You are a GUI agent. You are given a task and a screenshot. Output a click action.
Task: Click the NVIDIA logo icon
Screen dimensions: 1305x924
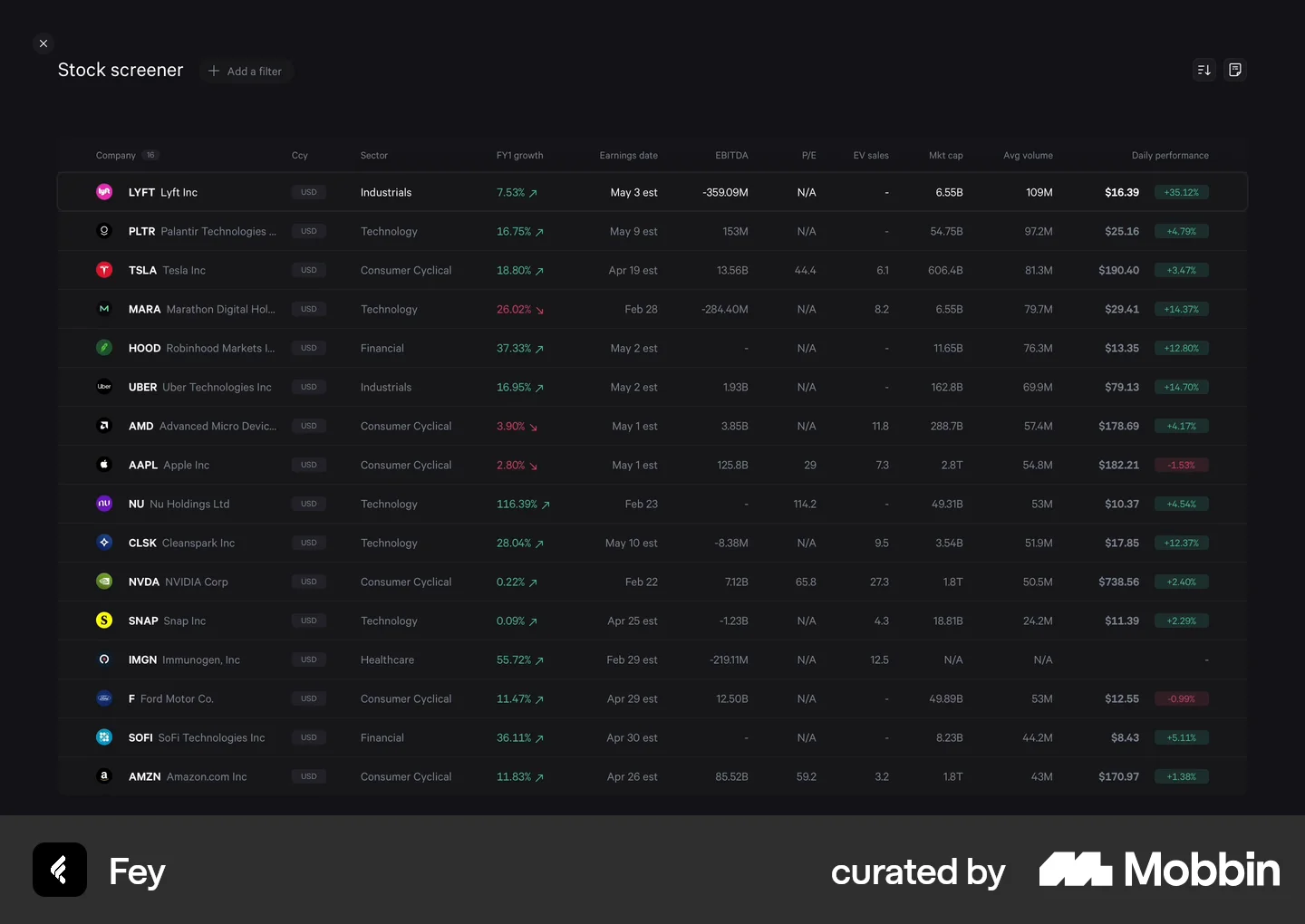pos(104,582)
